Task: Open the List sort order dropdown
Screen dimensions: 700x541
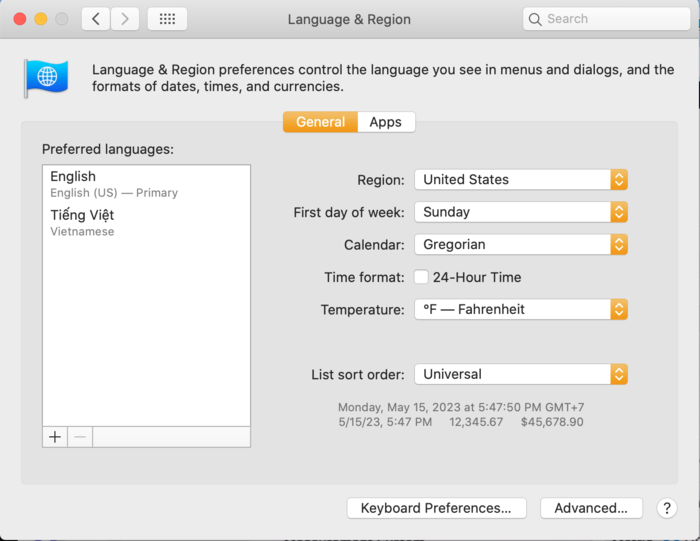Action: 521,374
